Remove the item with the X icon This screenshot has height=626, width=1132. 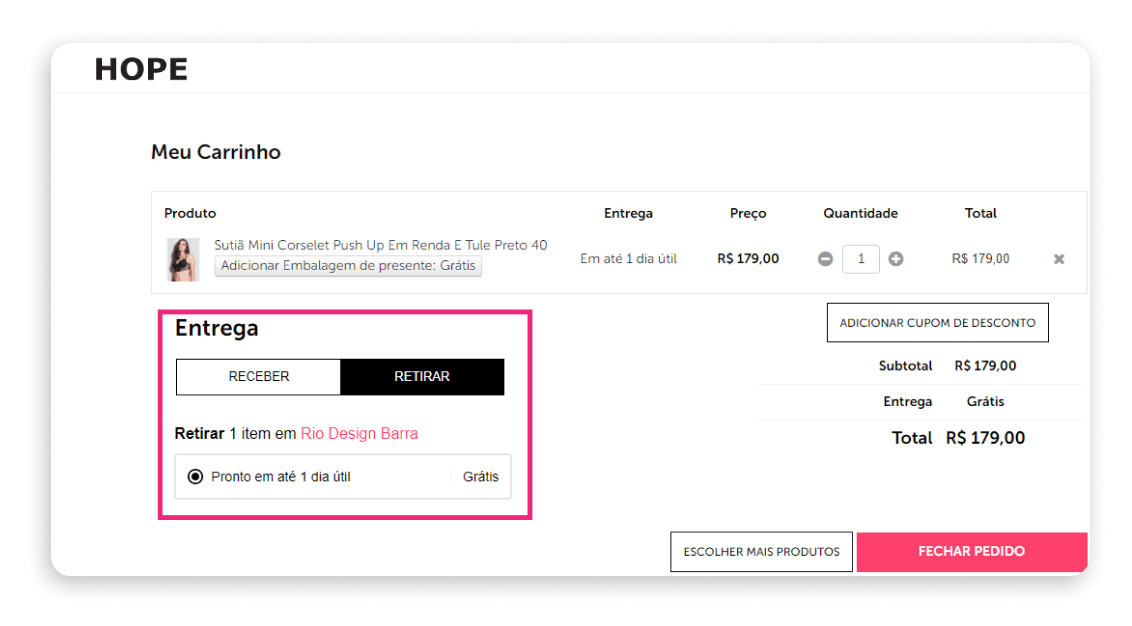[x=1059, y=259]
